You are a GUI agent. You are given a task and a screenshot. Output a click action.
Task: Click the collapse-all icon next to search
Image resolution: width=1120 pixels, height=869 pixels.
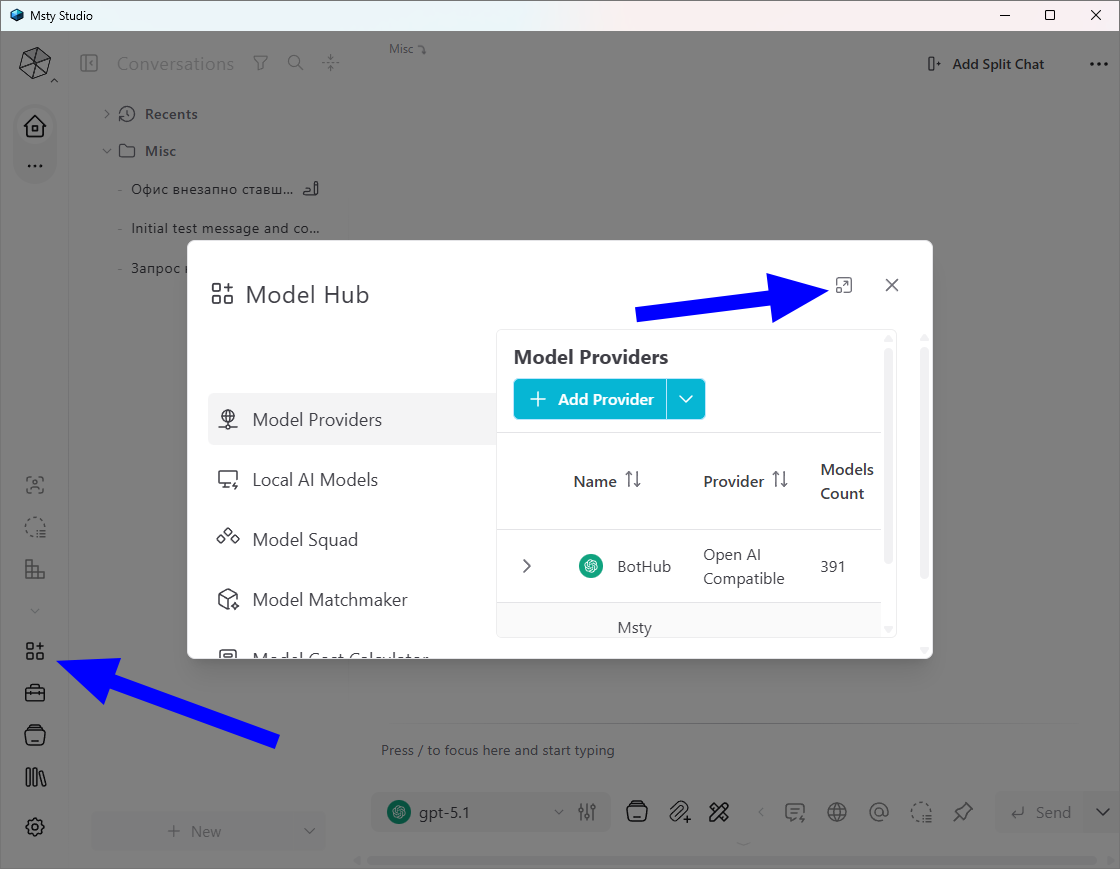pos(330,63)
